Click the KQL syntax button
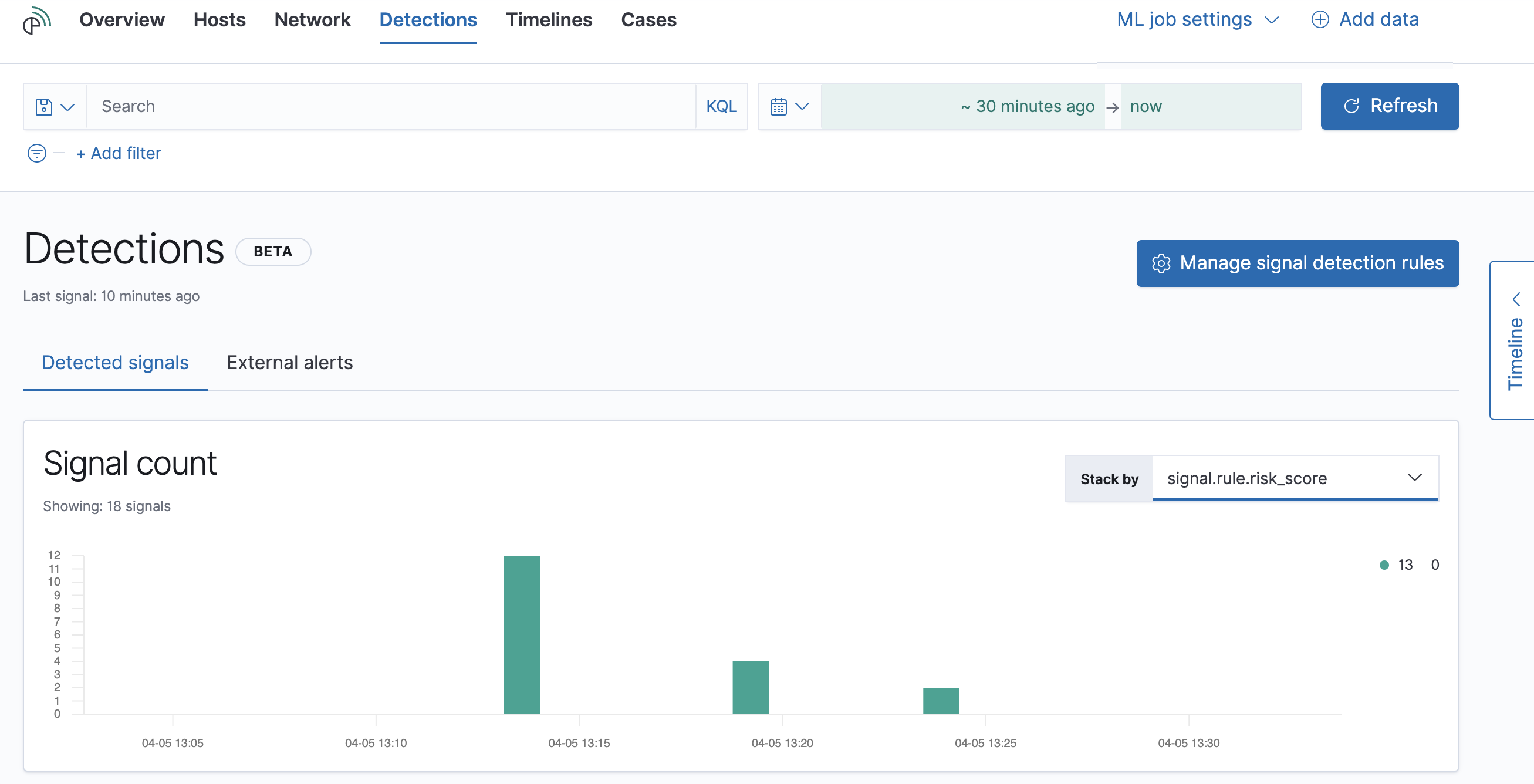The height and width of the screenshot is (784, 1534). 721,106
